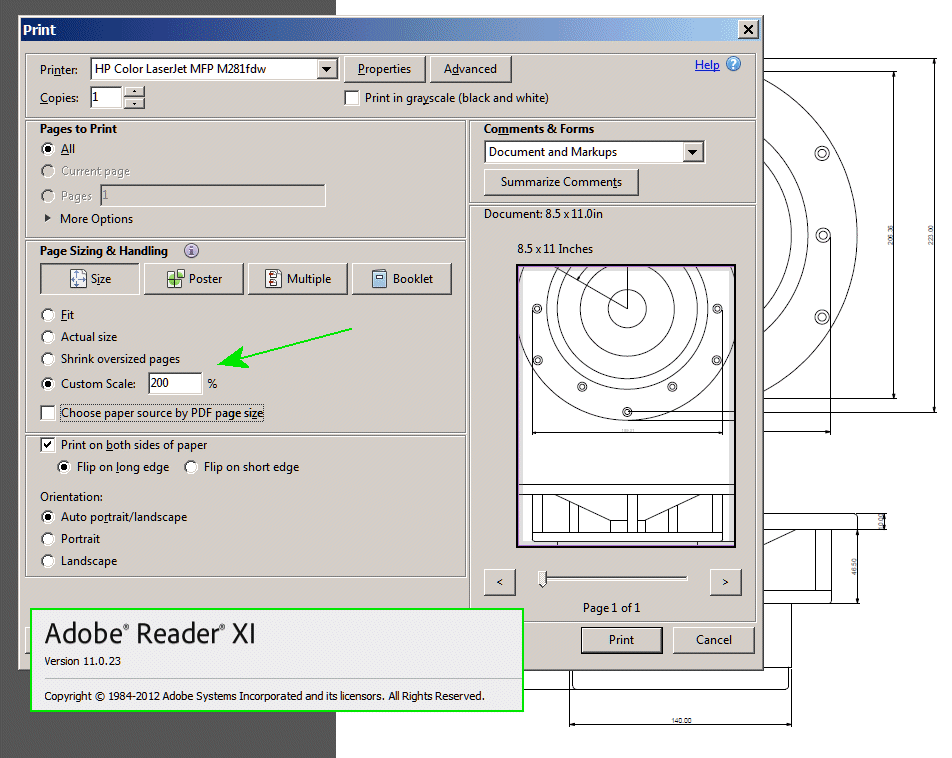Expand the More Options section
Screen dimensions: 952x758
coord(89,219)
